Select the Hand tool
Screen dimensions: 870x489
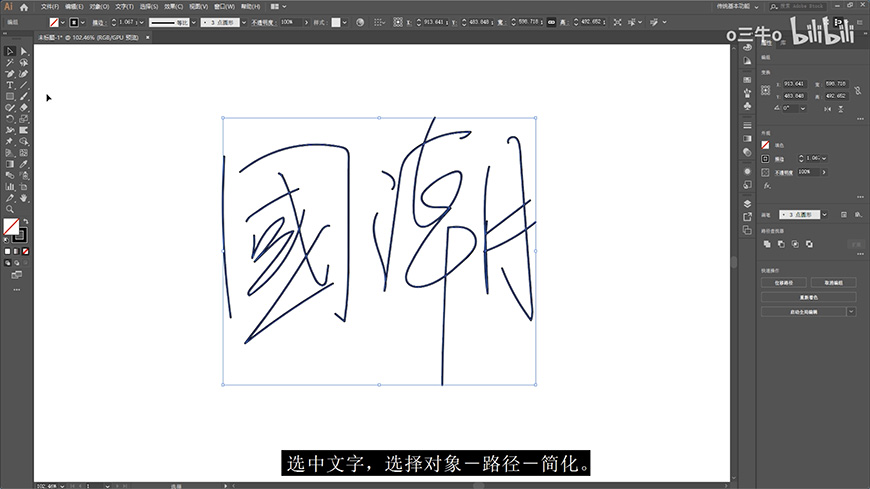click(23, 198)
